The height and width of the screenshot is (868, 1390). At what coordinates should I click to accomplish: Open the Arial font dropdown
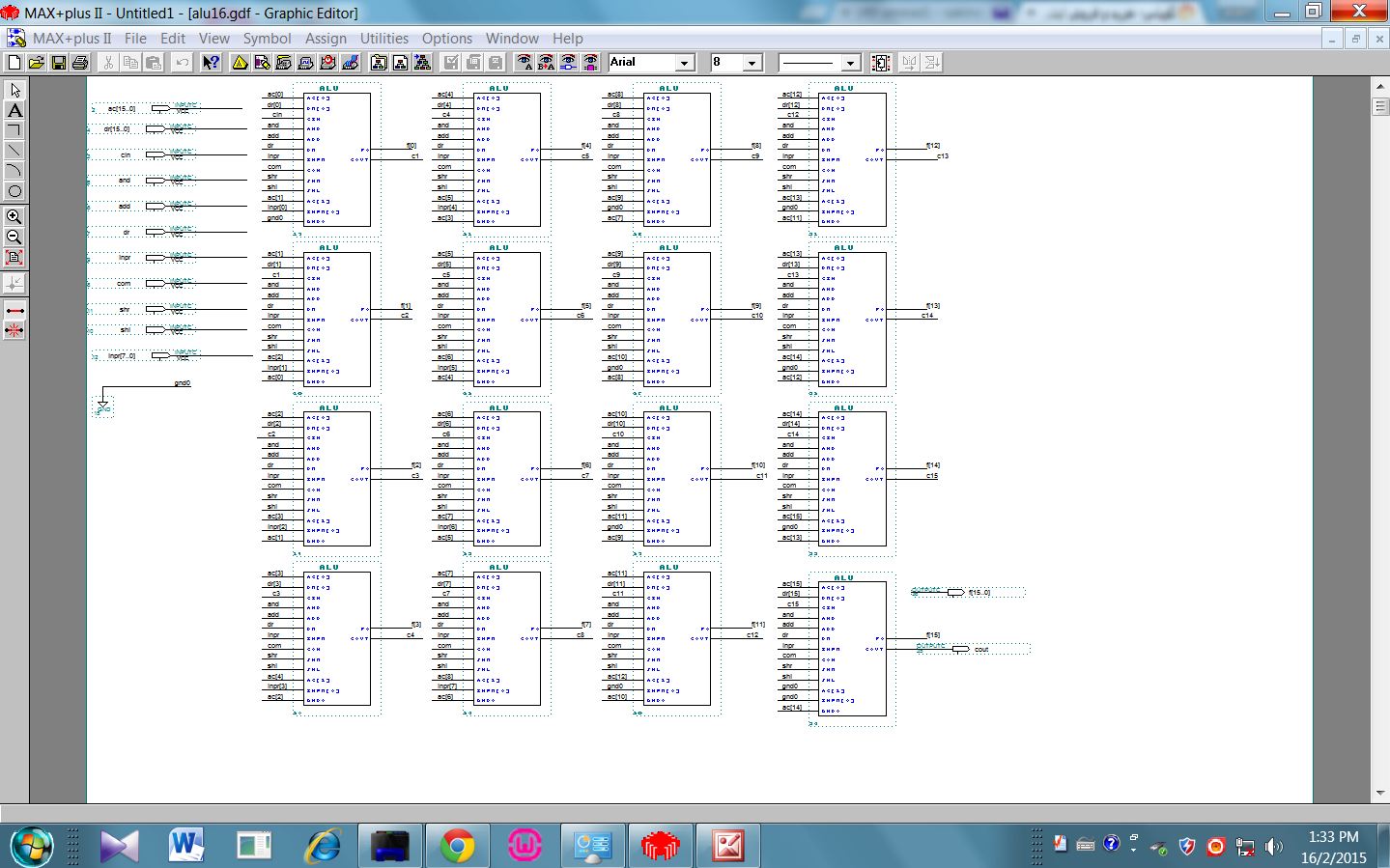point(684,63)
